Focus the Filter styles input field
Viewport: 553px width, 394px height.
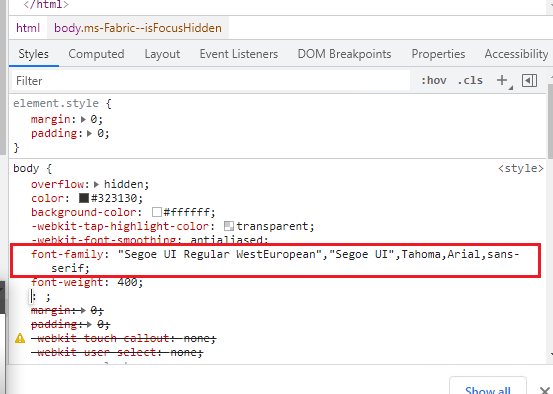[x=211, y=81]
